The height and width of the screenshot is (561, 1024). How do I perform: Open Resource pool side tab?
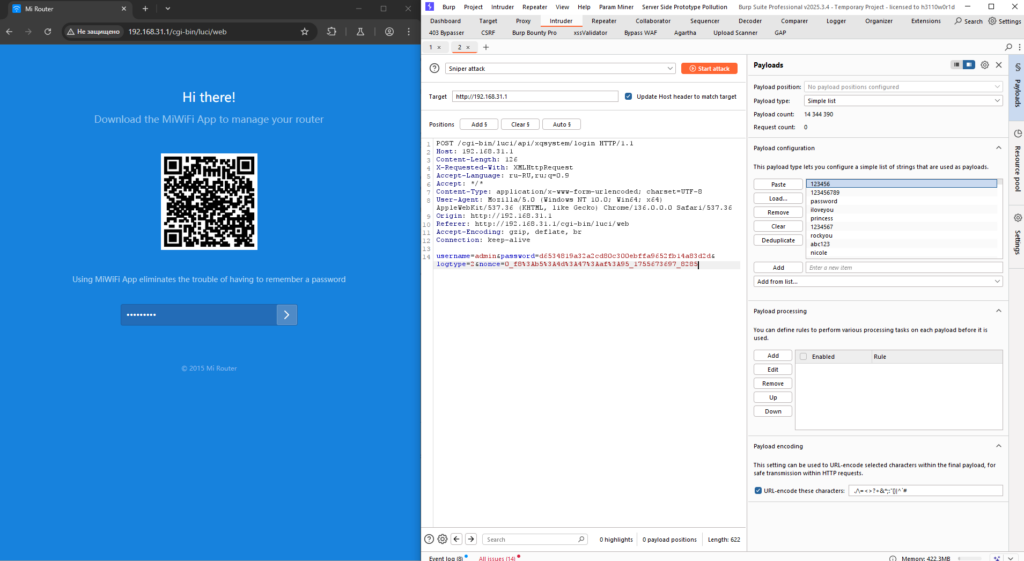point(1017,162)
